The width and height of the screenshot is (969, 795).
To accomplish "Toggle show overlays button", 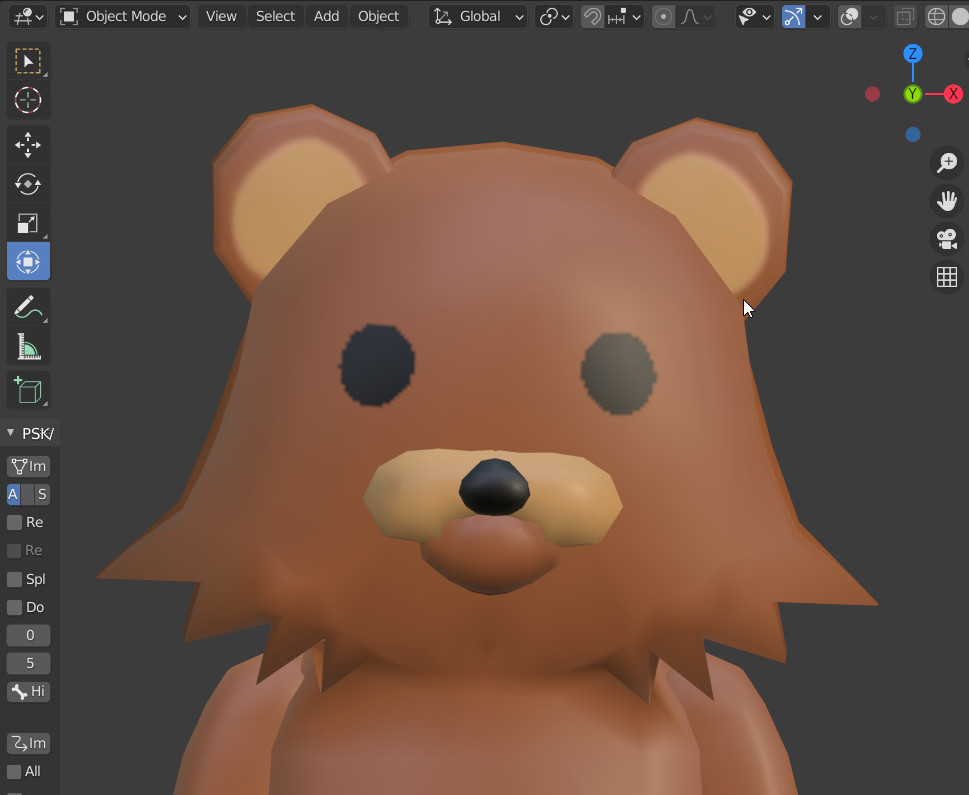I will 850,17.
